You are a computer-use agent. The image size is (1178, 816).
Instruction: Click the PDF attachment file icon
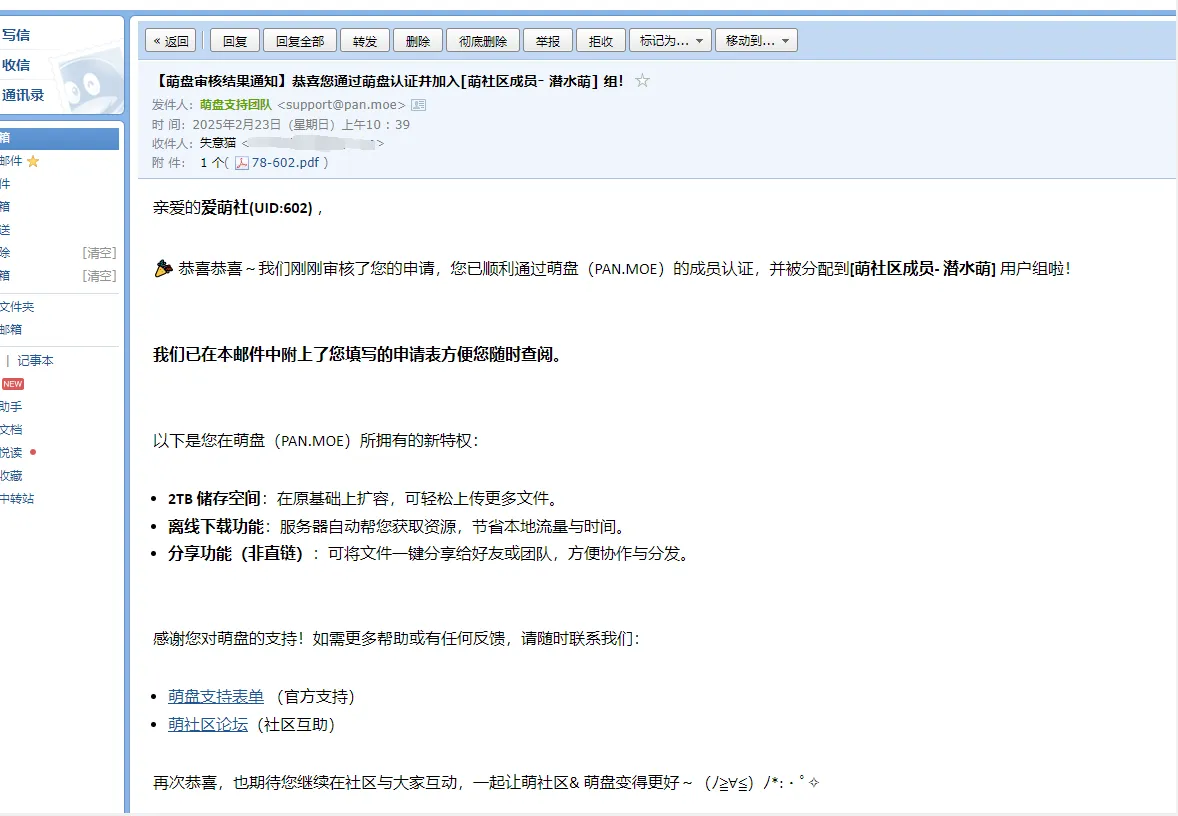(x=242, y=163)
